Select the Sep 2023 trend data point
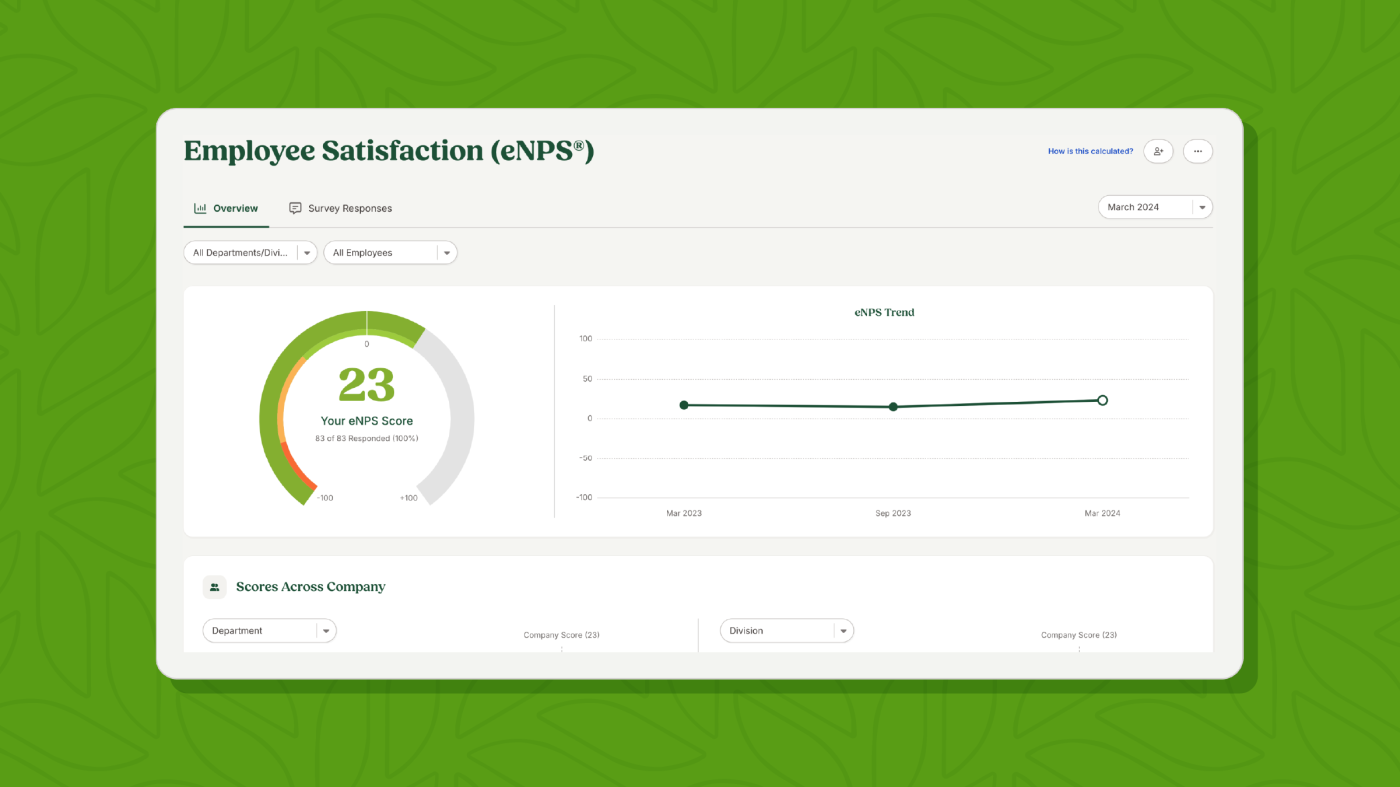The image size is (1400, 787). point(893,407)
